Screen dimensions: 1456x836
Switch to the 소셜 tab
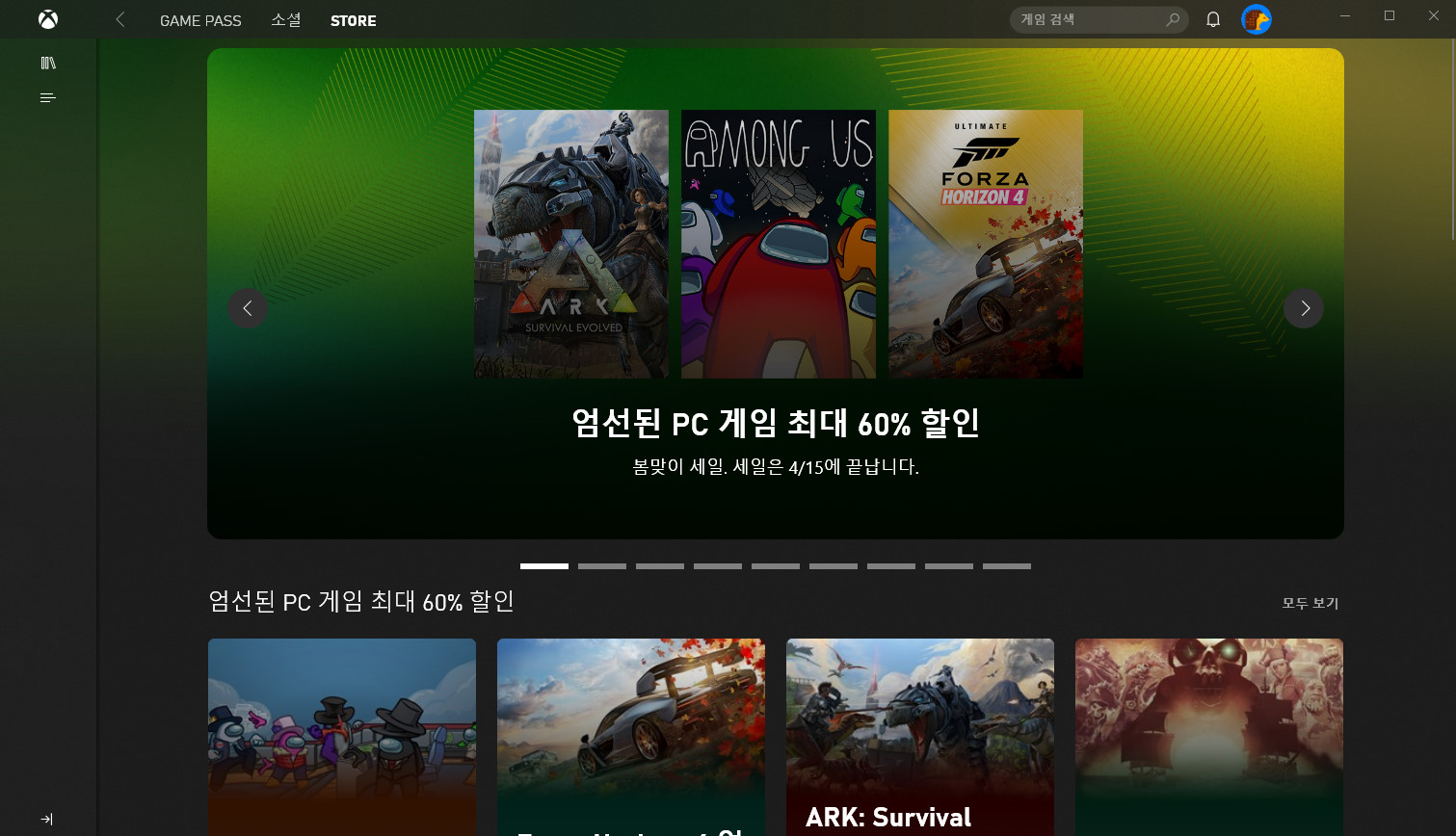coord(286,20)
